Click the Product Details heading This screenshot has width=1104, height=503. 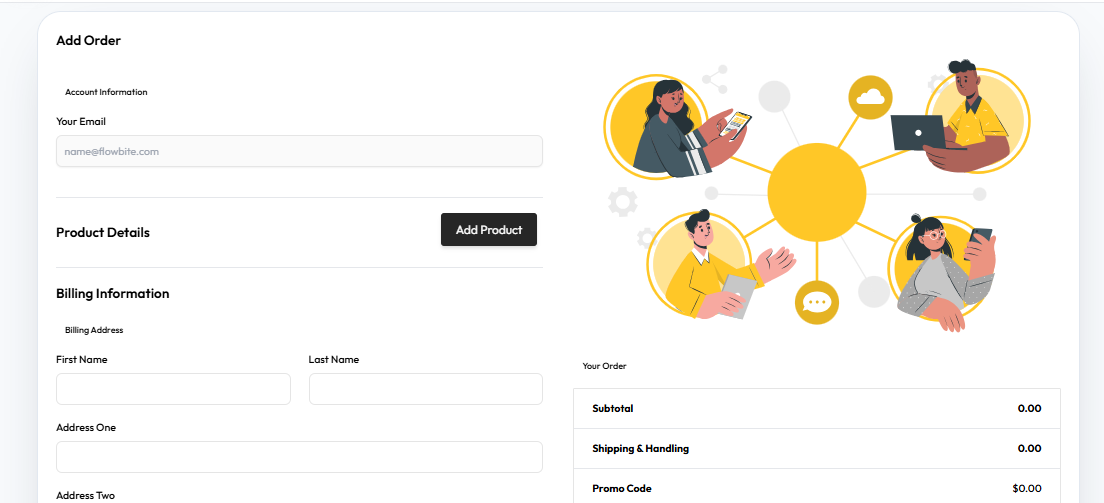pyautogui.click(x=103, y=232)
